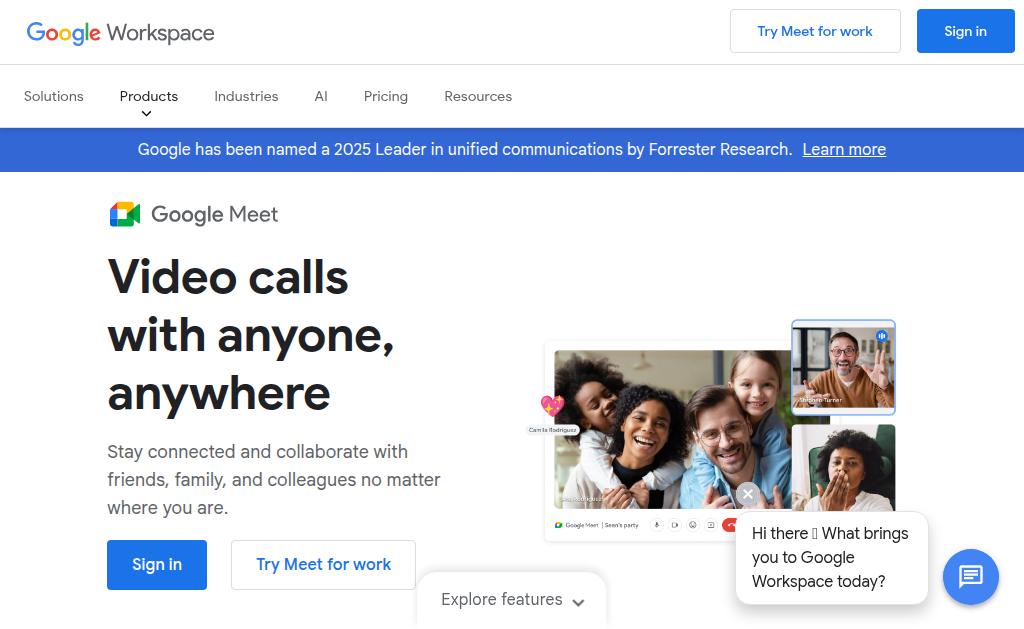Click the red hang-up icon in the preview
Image resolution: width=1024 pixels, height=629 pixels.
pos(729,524)
